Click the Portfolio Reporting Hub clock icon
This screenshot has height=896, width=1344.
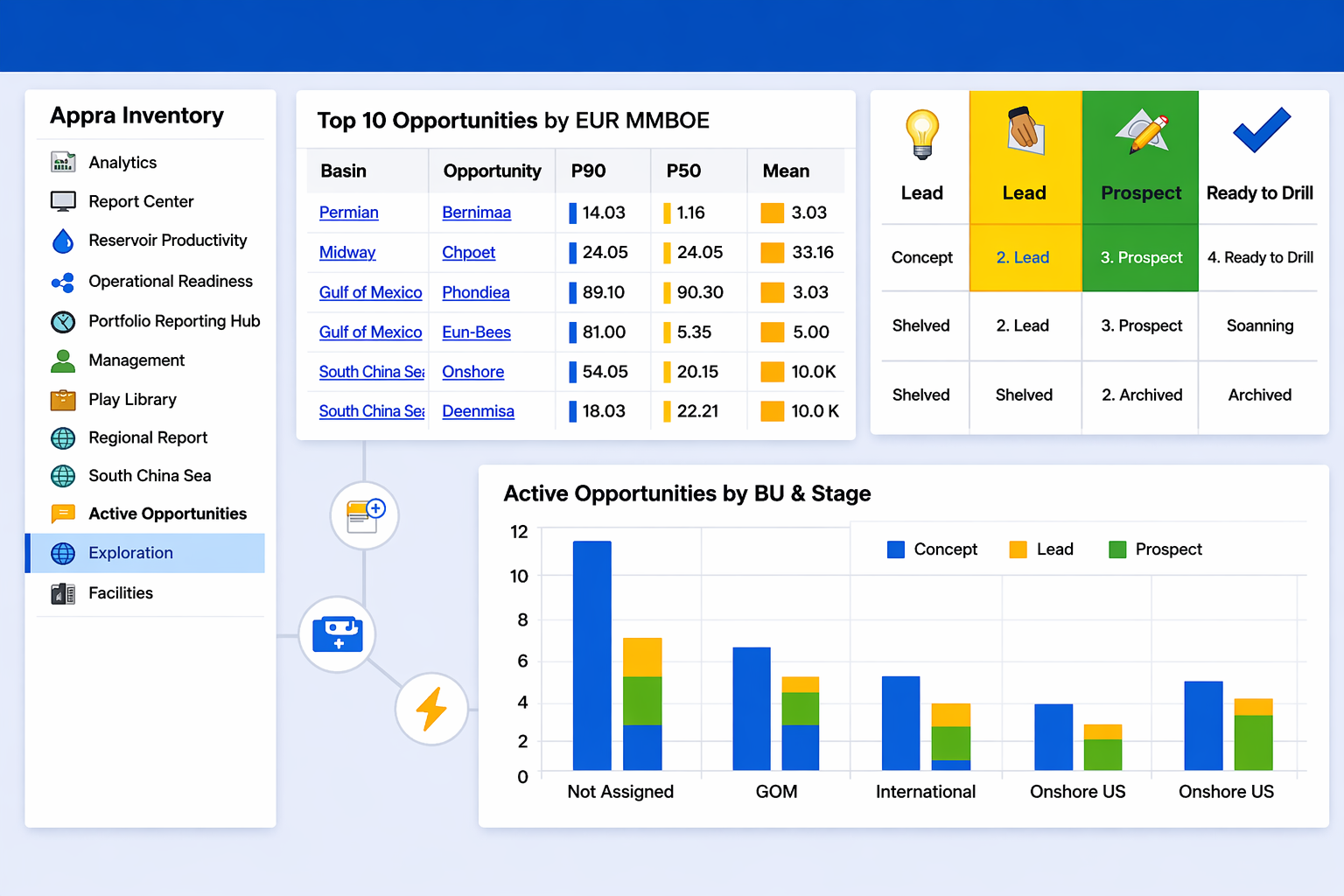pyautogui.click(x=63, y=321)
